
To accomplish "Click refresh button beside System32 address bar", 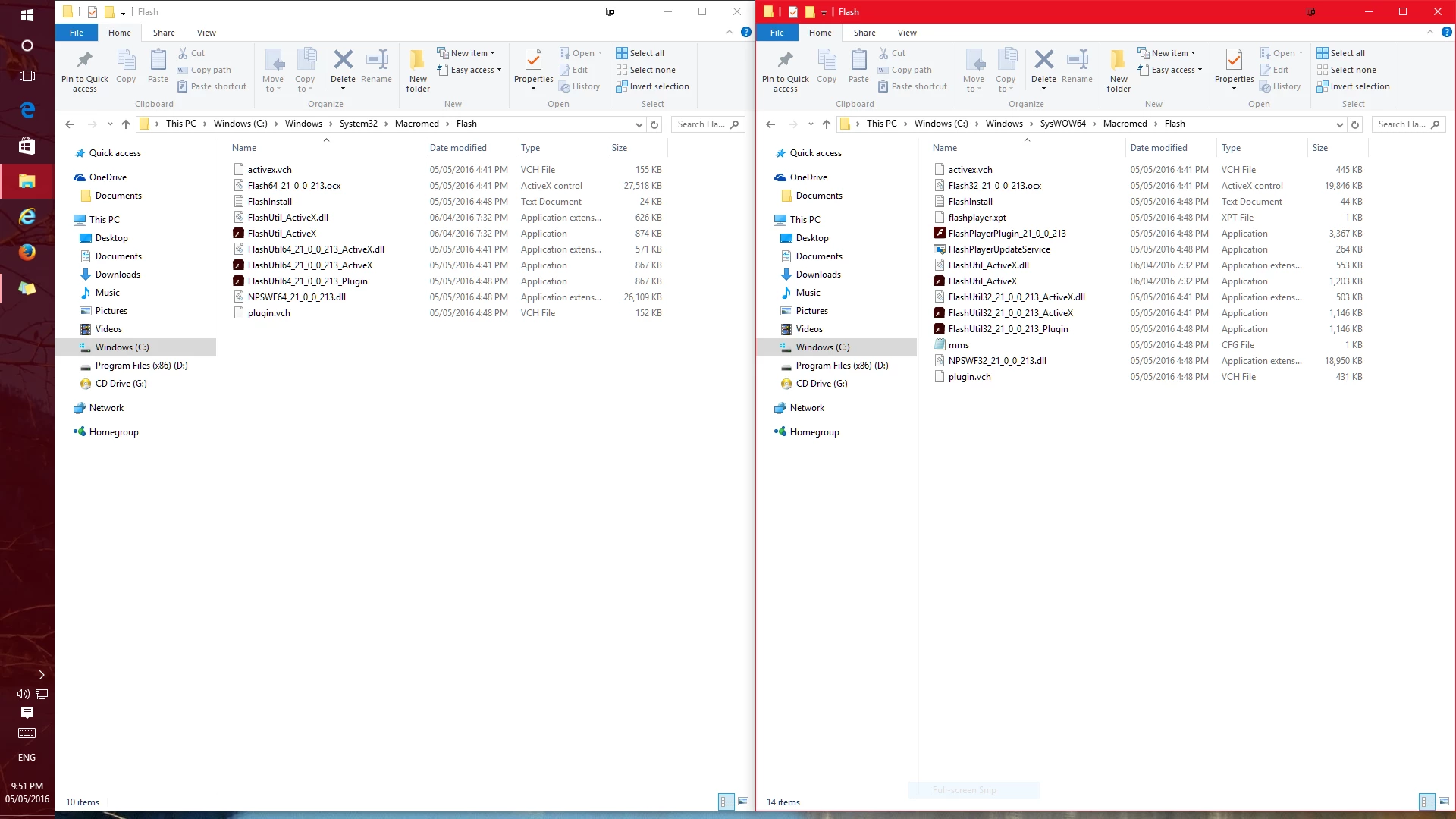I will [x=654, y=124].
